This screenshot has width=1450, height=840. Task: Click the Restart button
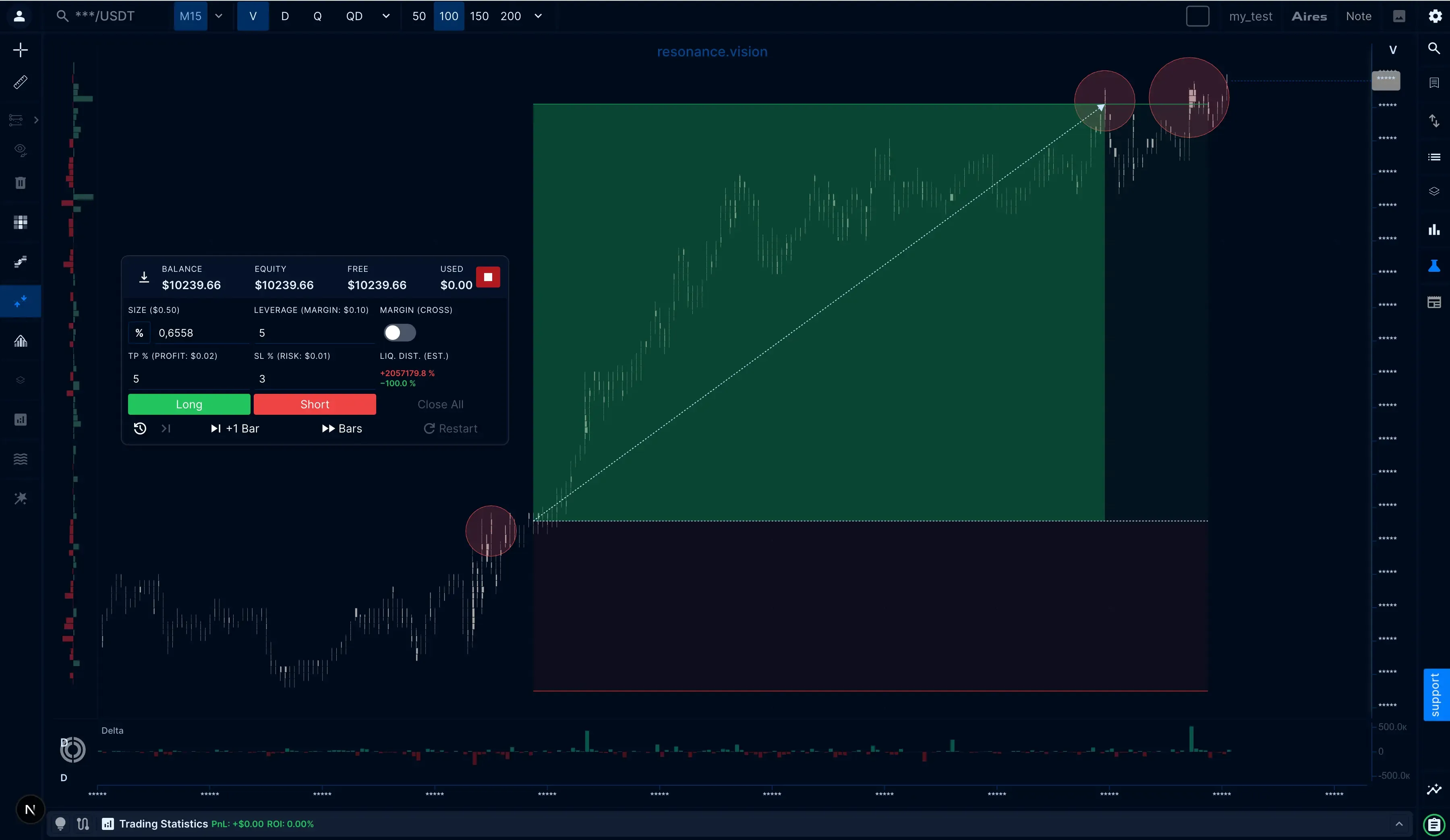point(451,428)
